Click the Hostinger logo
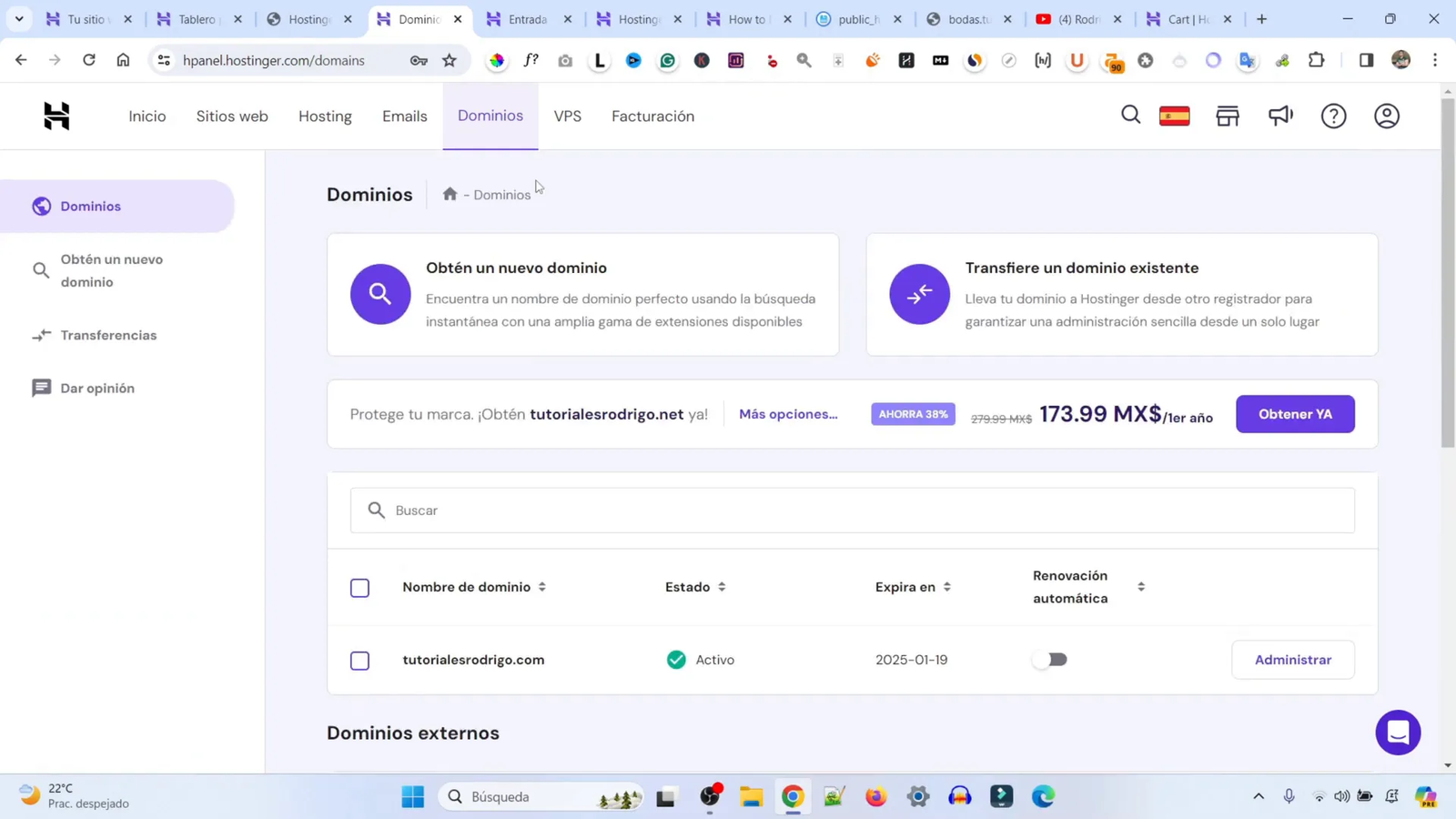This screenshot has width=1456, height=819. 56,116
